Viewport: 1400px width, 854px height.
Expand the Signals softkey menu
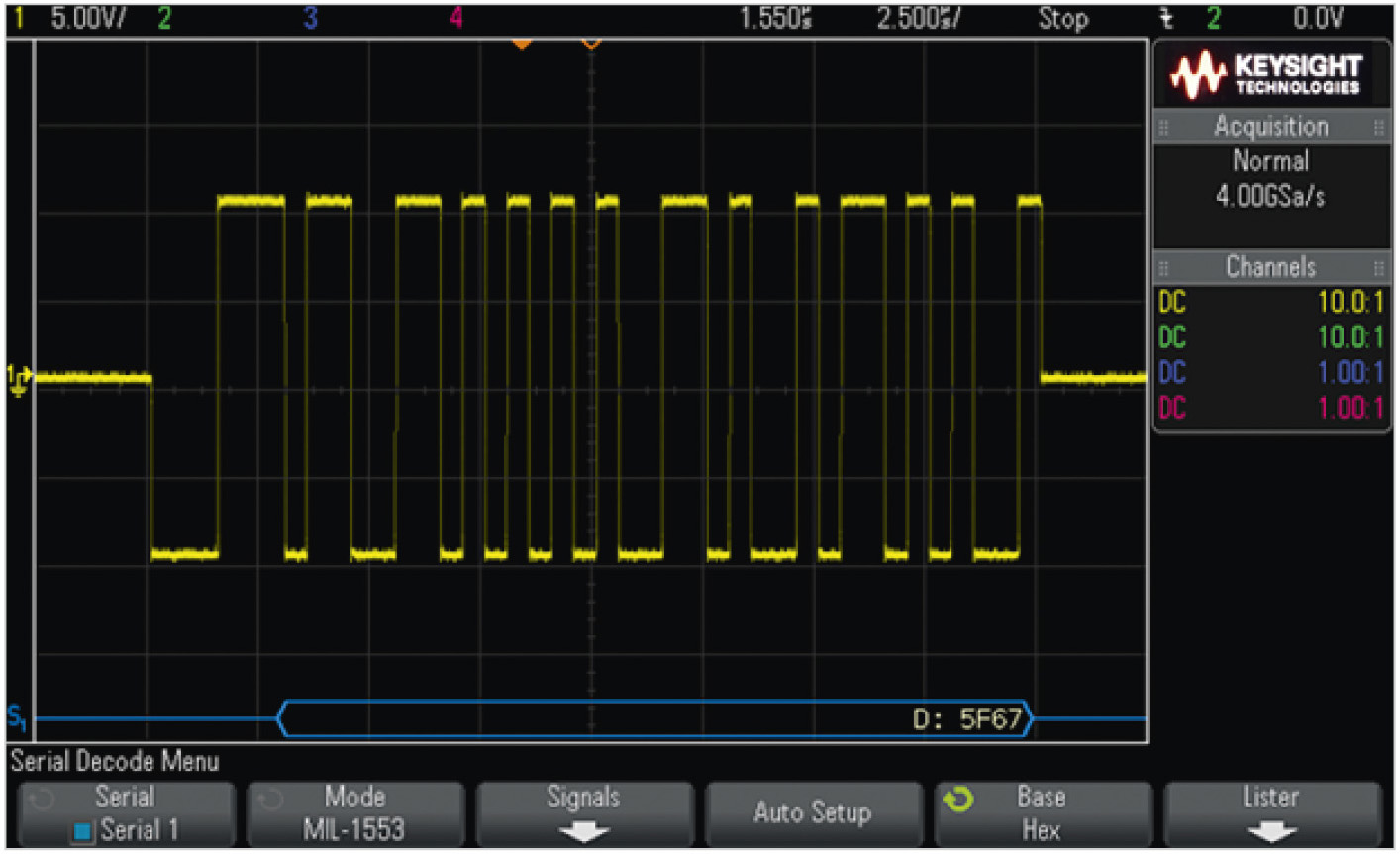pyautogui.click(x=584, y=813)
